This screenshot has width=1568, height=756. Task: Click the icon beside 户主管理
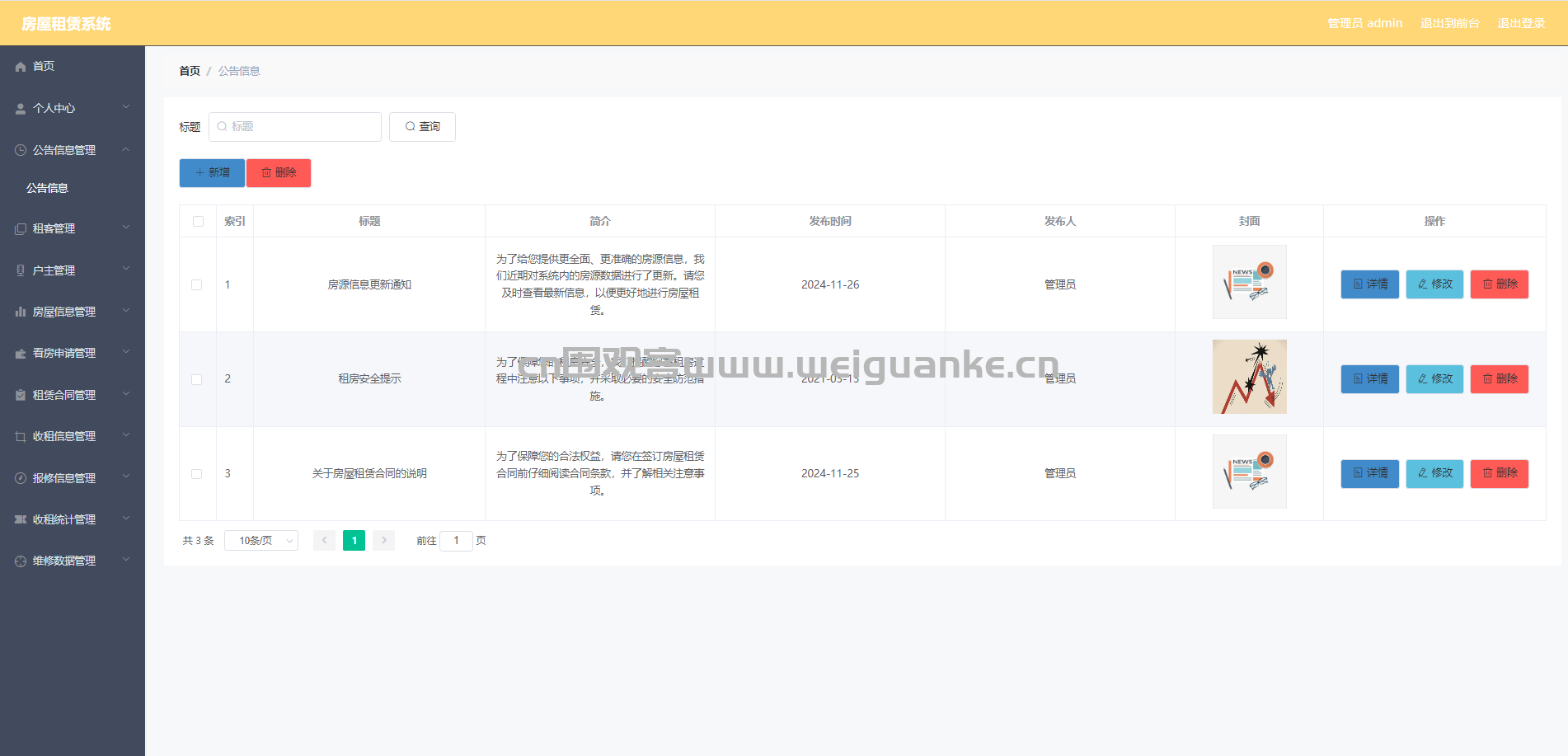[21, 270]
